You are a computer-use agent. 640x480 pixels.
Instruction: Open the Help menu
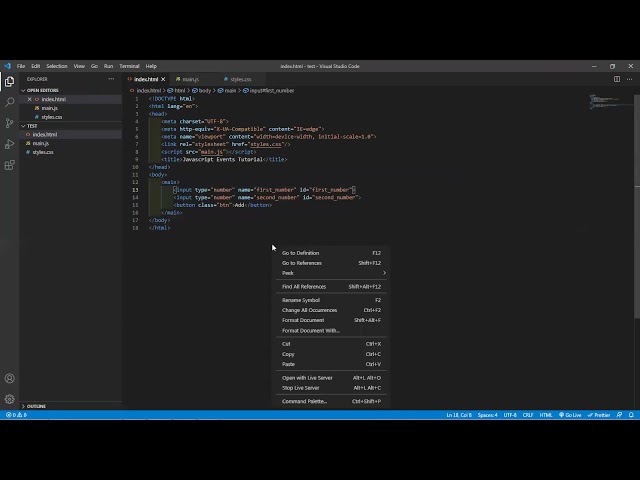tap(151, 66)
